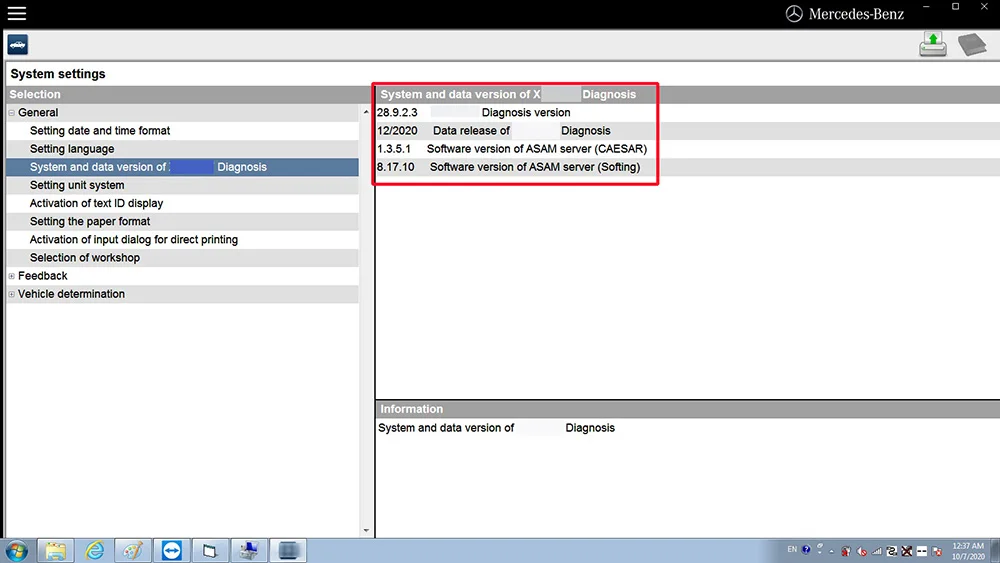Screen dimensions: 1000x563
Task: Expand the Vehicle determination tree node
Action: [11, 295]
